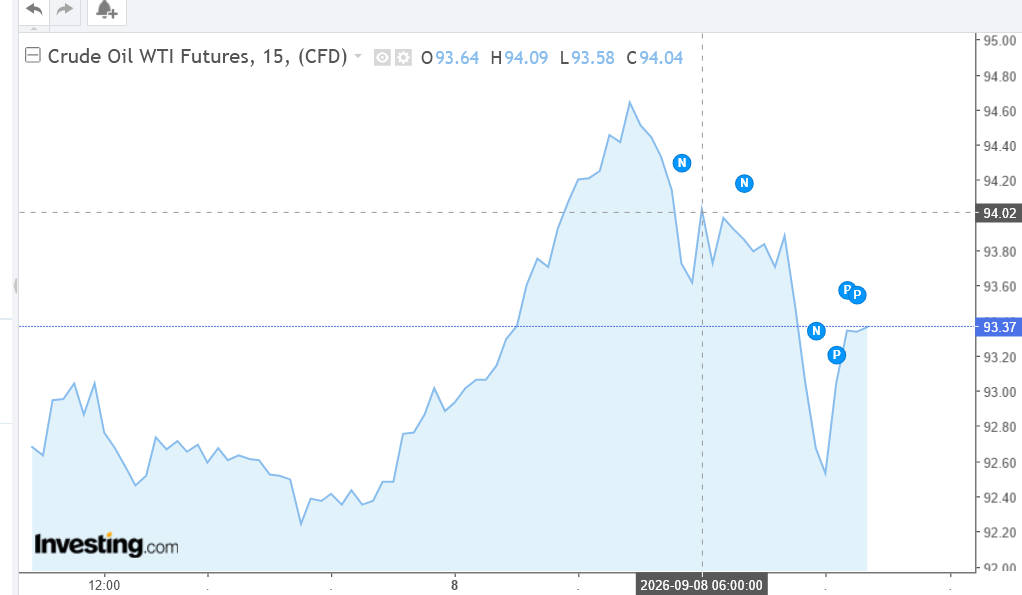The height and width of the screenshot is (595, 1022).
Task: Collapse the legend with minus box
Action: pyautogui.click(x=33, y=55)
